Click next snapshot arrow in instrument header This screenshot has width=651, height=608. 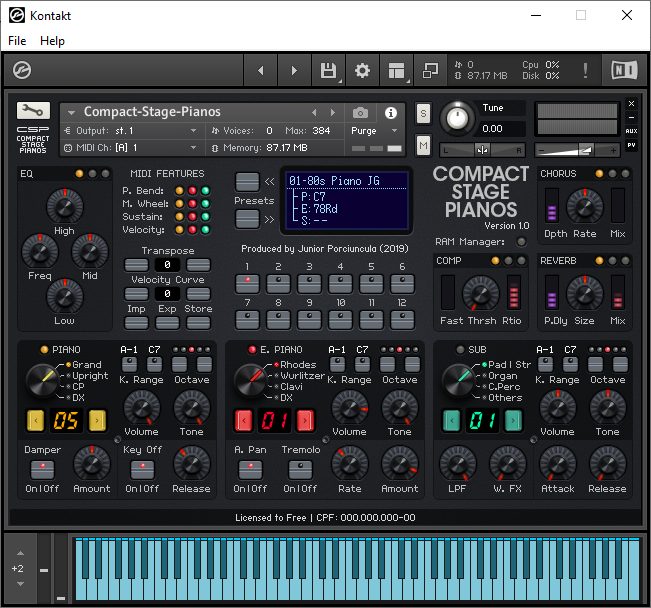pos(333,113)
